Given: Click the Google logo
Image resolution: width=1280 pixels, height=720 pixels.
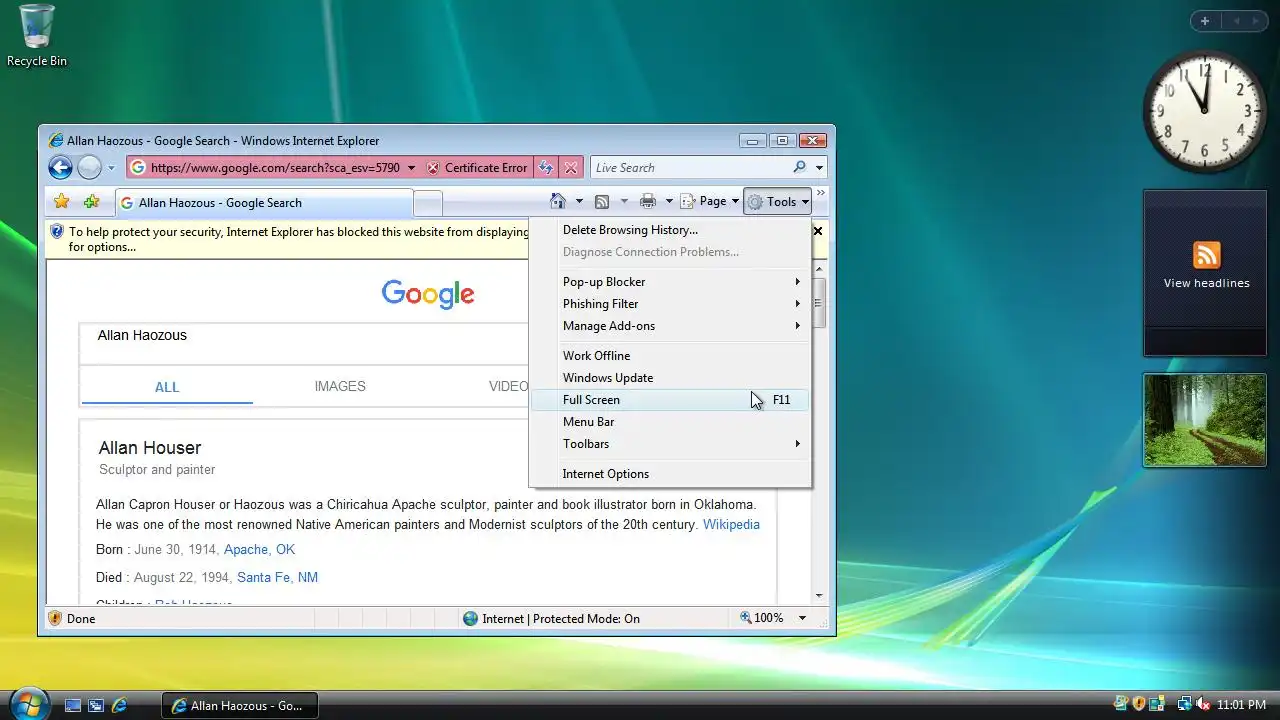Looking at the screenshot, I should click(428, 294).
